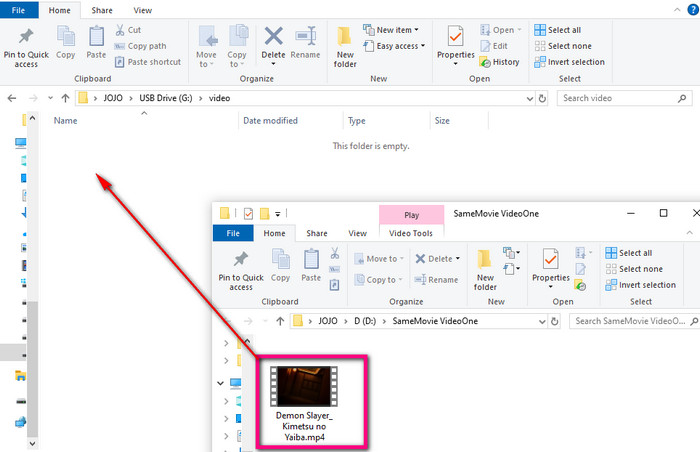Click Paste icon in SameMovie window ribbon

[x=311, y=265]
